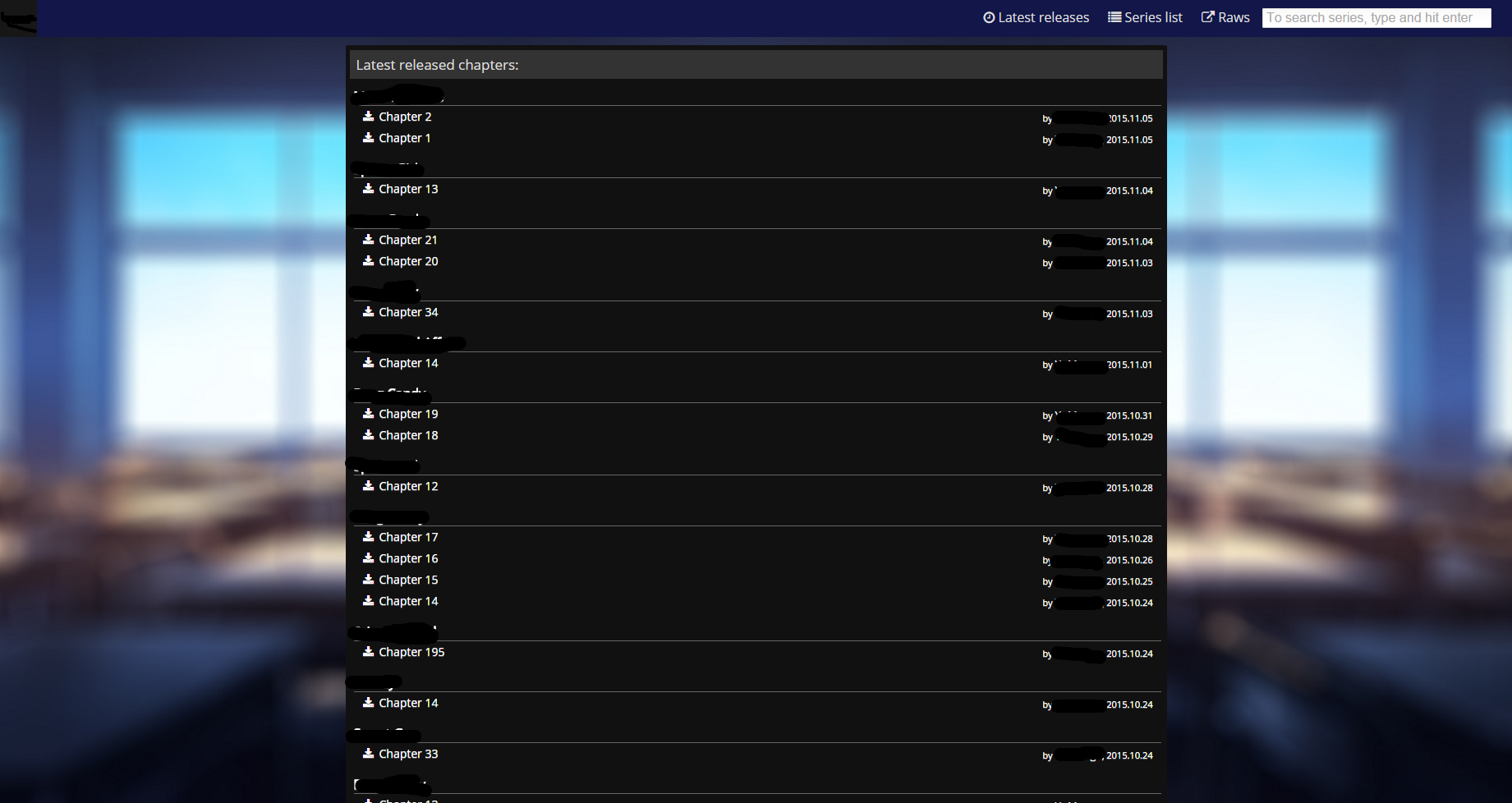Click the site logo in top-left corner

[18, 18]
